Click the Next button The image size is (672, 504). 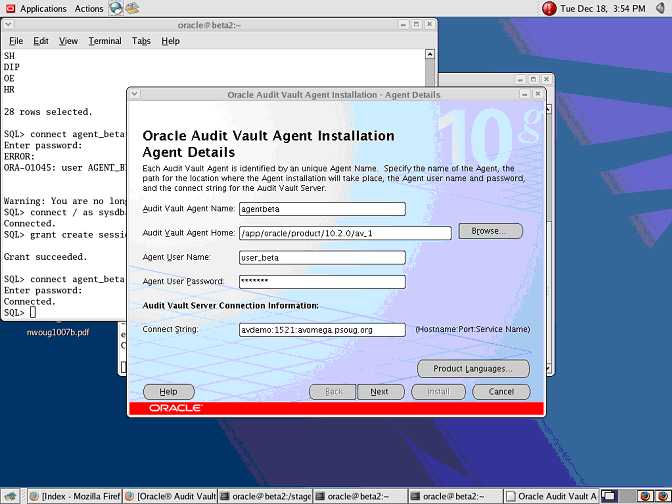(x=380, y=392)
